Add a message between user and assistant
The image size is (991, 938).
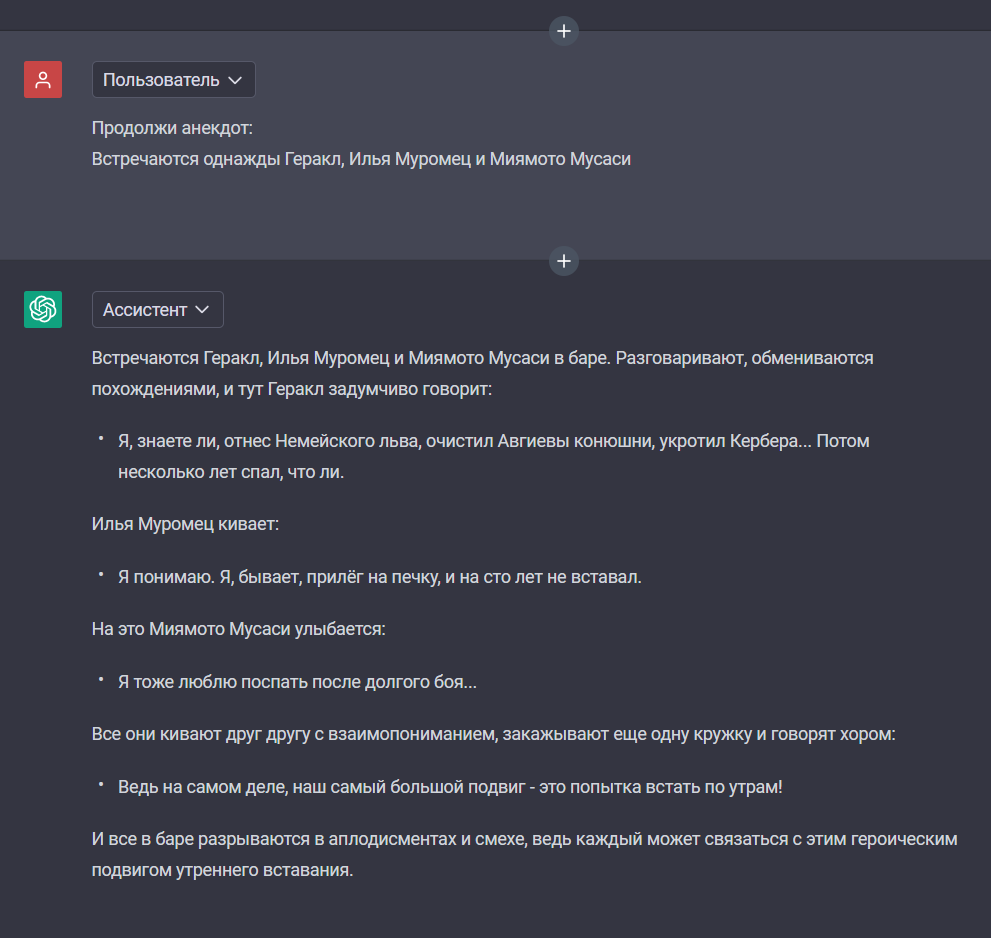[x=564, y=261]
